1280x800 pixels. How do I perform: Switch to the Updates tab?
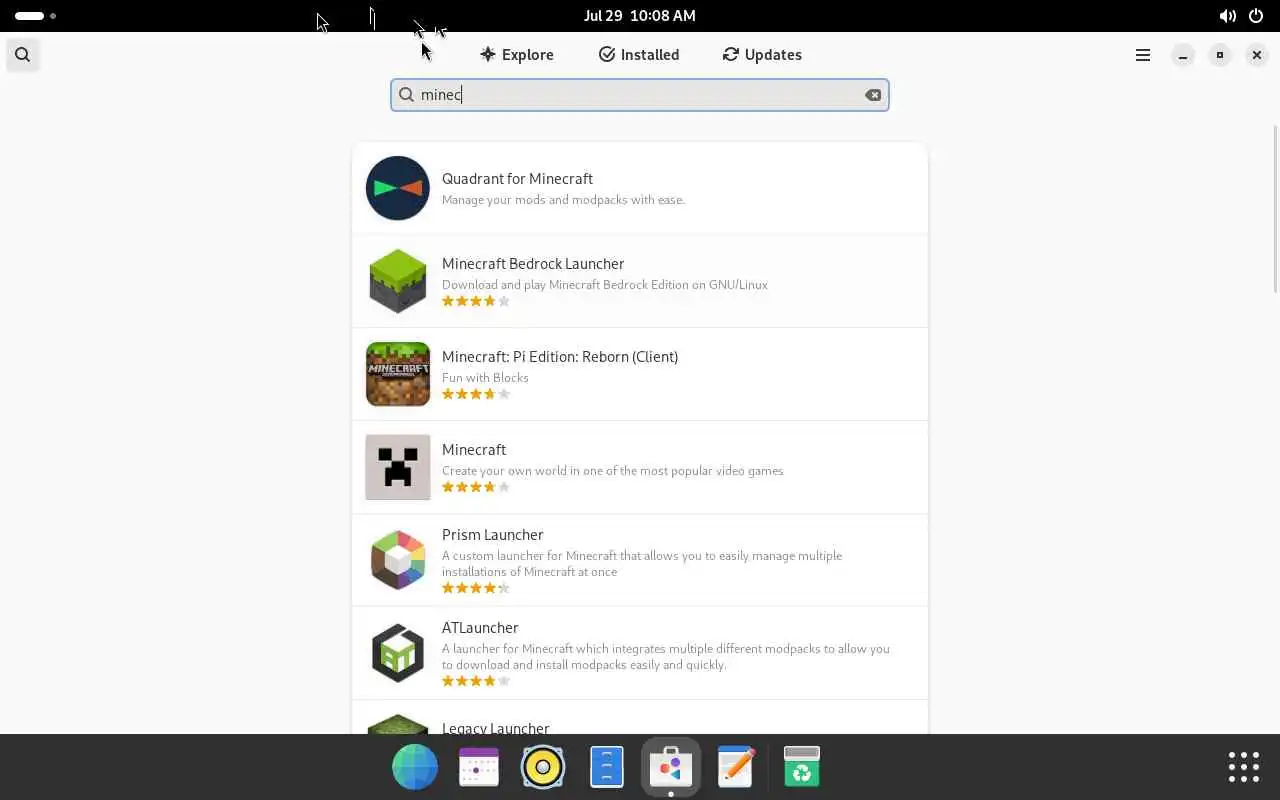(x=762, y=55)
